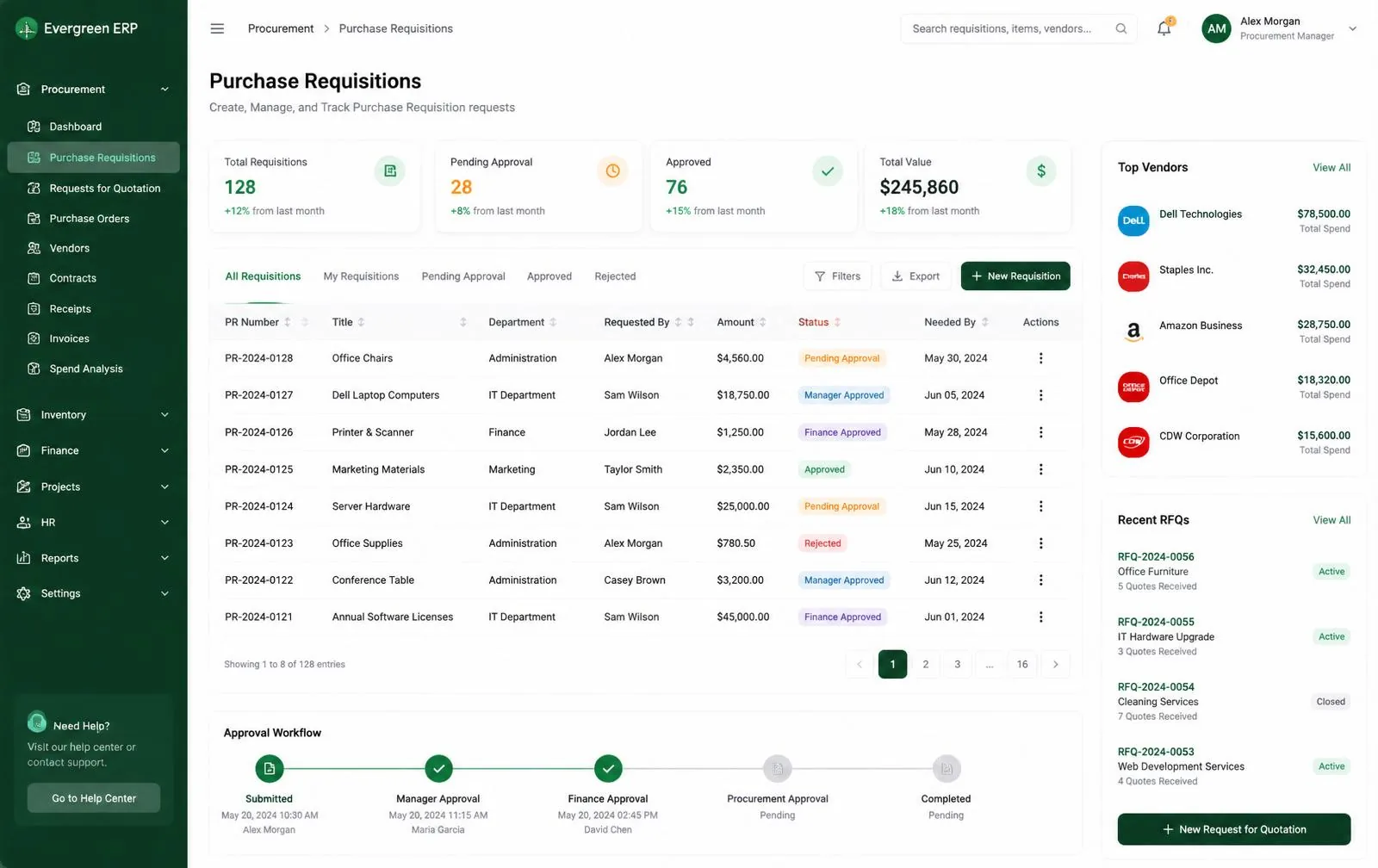The width and height of the screenshot is (1378, 868).
Task: Open Spend Analysis in sidebar
Action: tap(86, 369)
